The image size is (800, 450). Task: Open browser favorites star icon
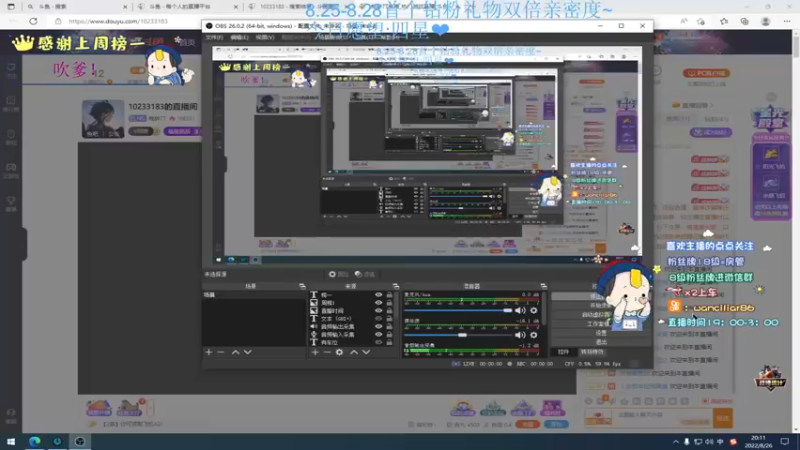[724, 21]
